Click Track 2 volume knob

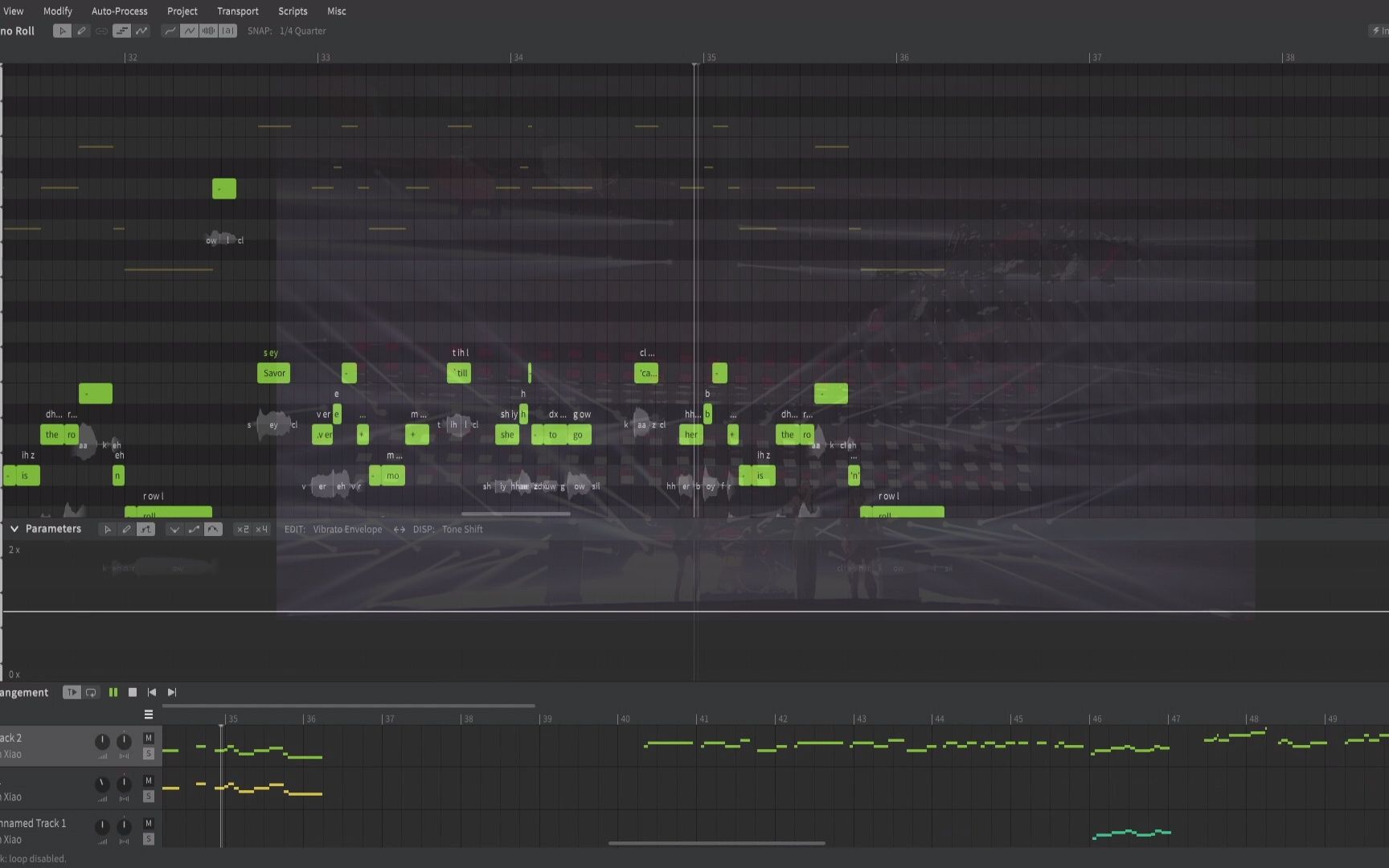[102, 741]
